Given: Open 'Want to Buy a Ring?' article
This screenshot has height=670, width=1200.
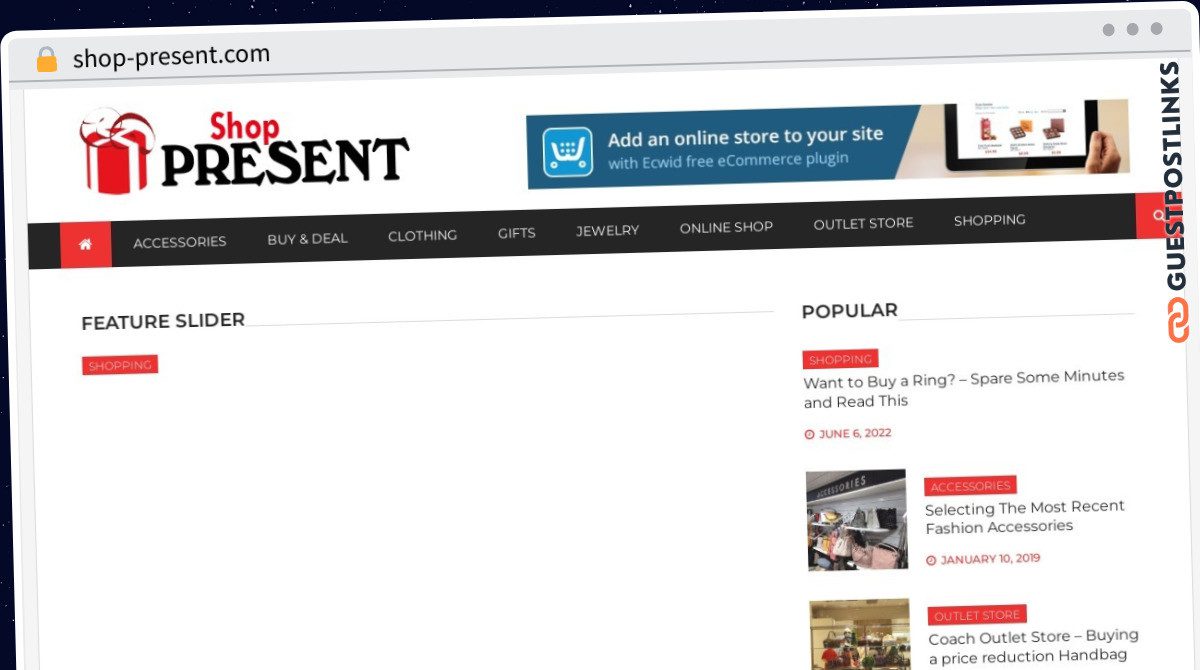Looking at the screenshot, I should point(964,389).
